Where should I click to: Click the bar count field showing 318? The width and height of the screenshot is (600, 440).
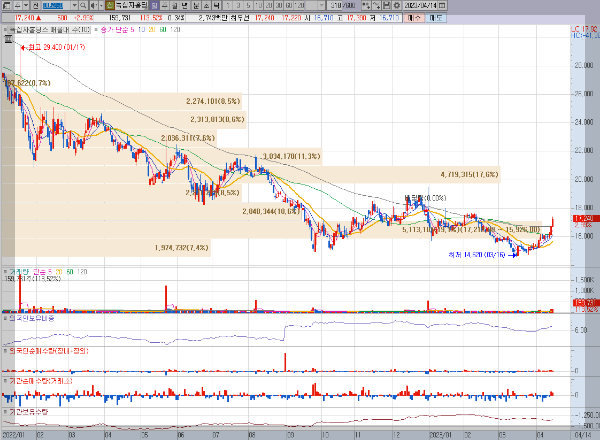[334, 5]
